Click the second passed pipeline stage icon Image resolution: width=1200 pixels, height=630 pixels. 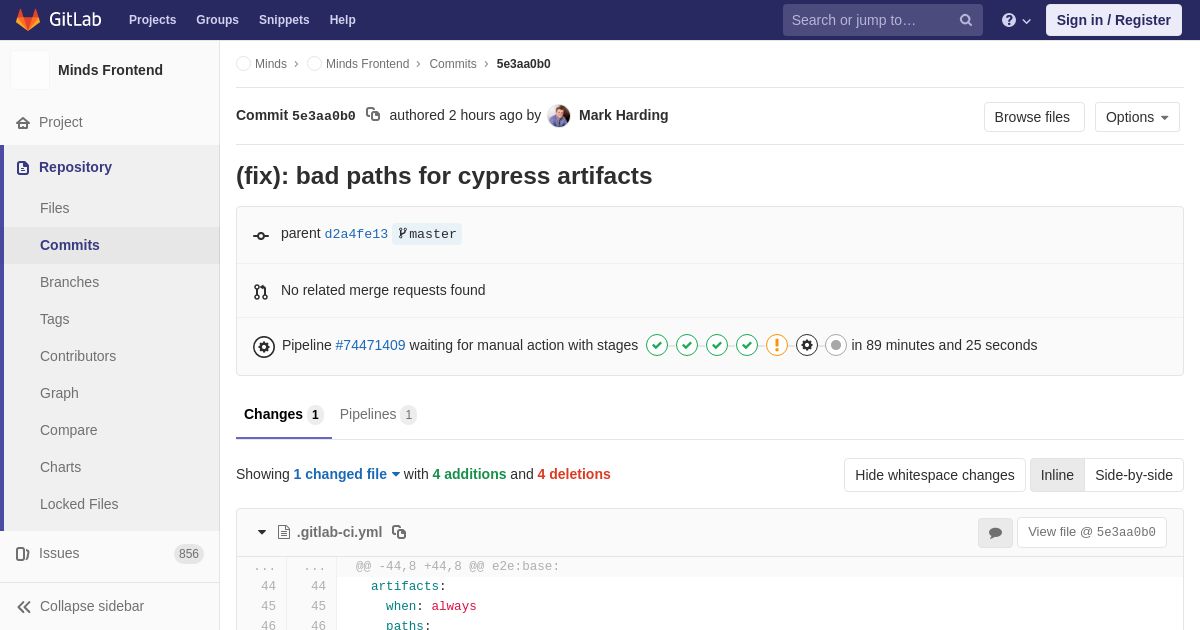687,345
